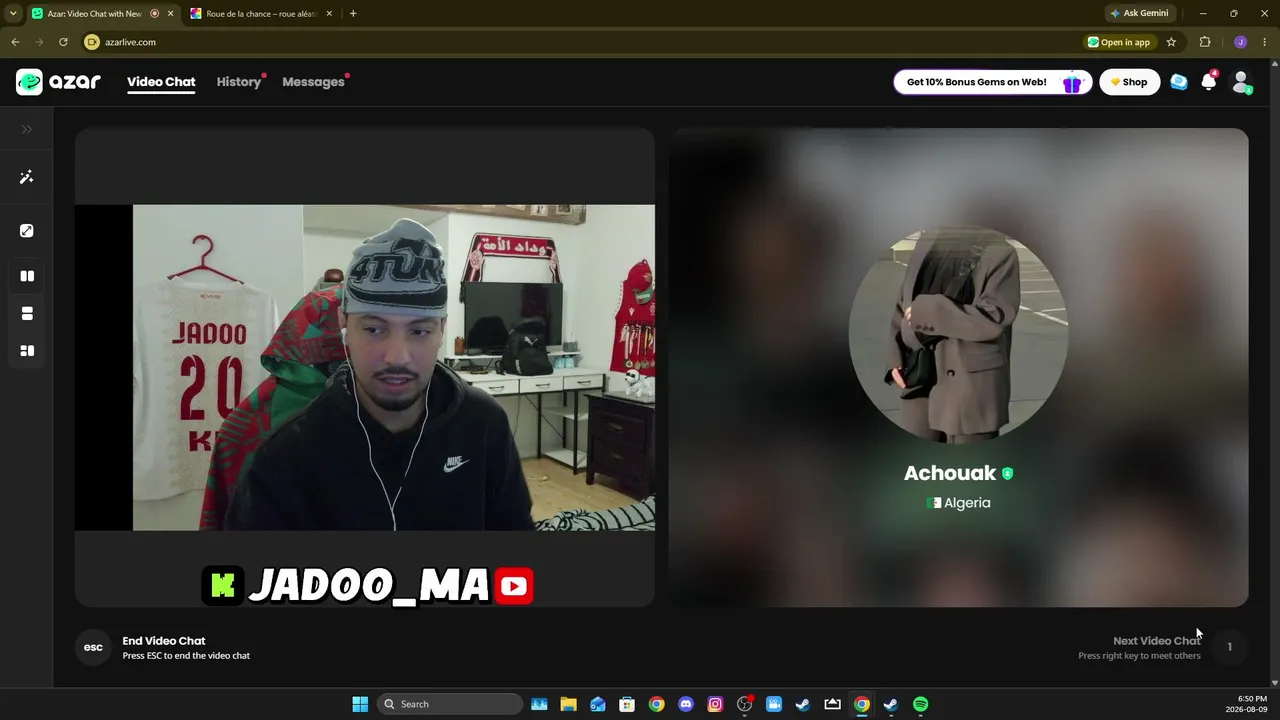The image size is (1280, 720).
Task: Open a new browser tab
Action: (x=353, y=13)
